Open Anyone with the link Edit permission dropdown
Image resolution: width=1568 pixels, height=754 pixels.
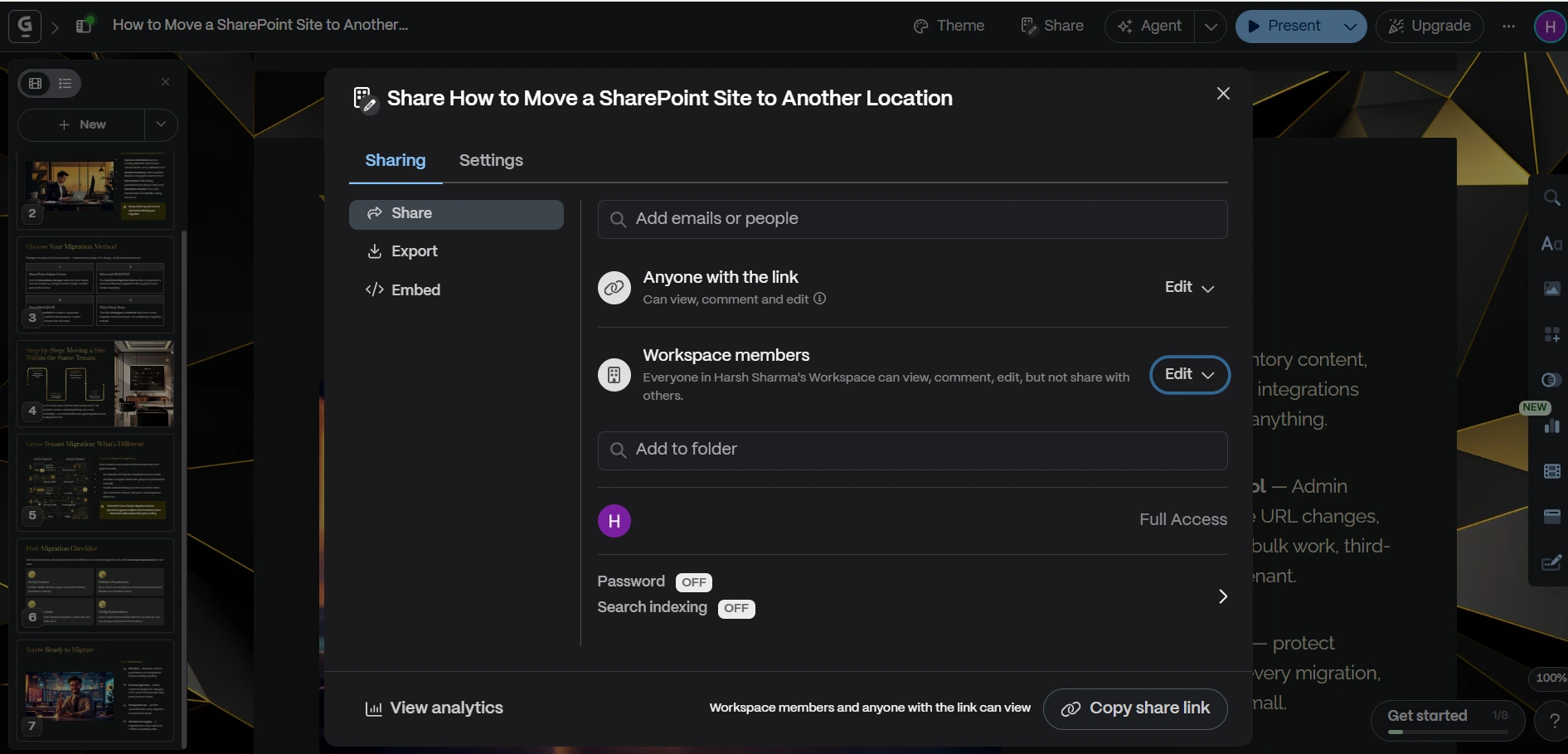click(1189, 287)
